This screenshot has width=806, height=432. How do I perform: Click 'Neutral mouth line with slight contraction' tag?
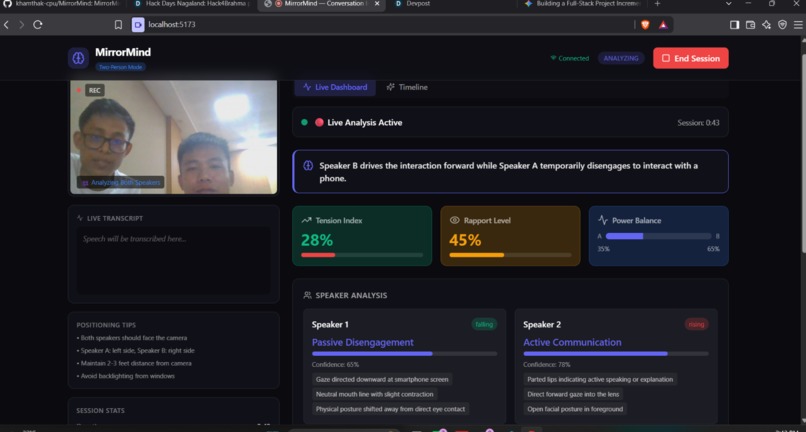375,394
